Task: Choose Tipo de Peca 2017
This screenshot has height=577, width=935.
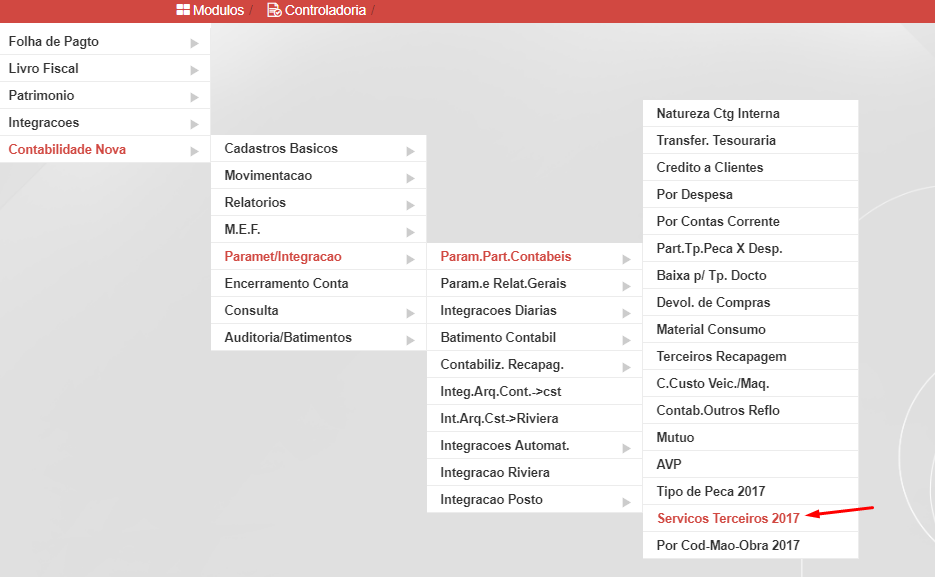Action: pos(750,491)
